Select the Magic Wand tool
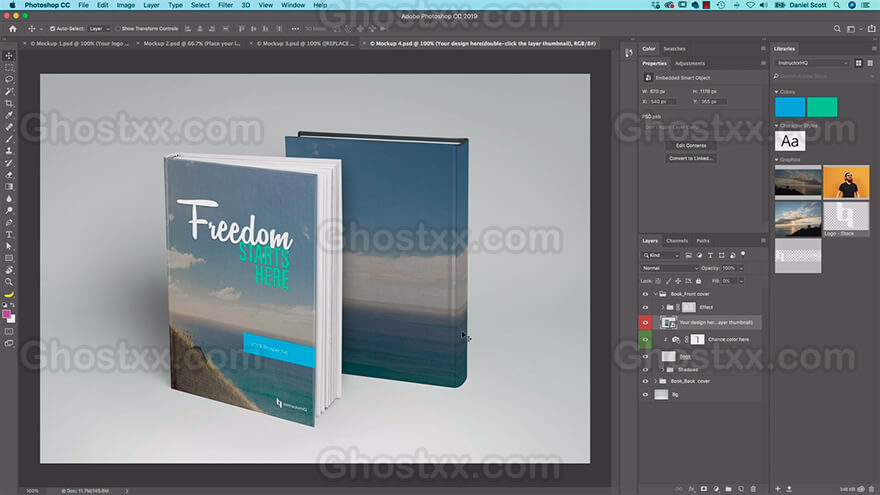The width and height of the screenshot is (880, 495). coord(9,91)
